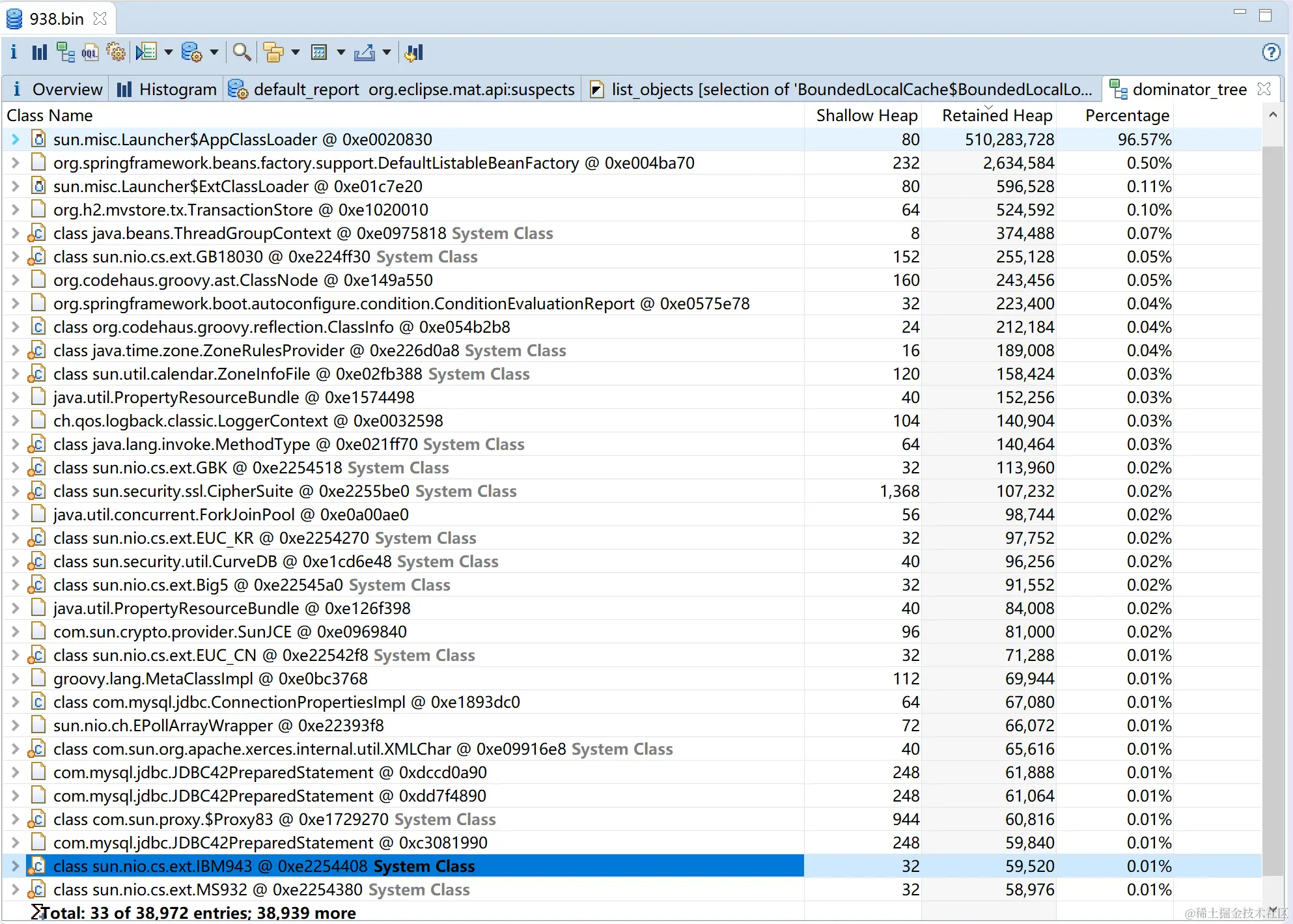Expand the com.sun.crypto.provider.SunJCE node
The width and height of the screenshot is (1293, 924).
pos(16,632)
